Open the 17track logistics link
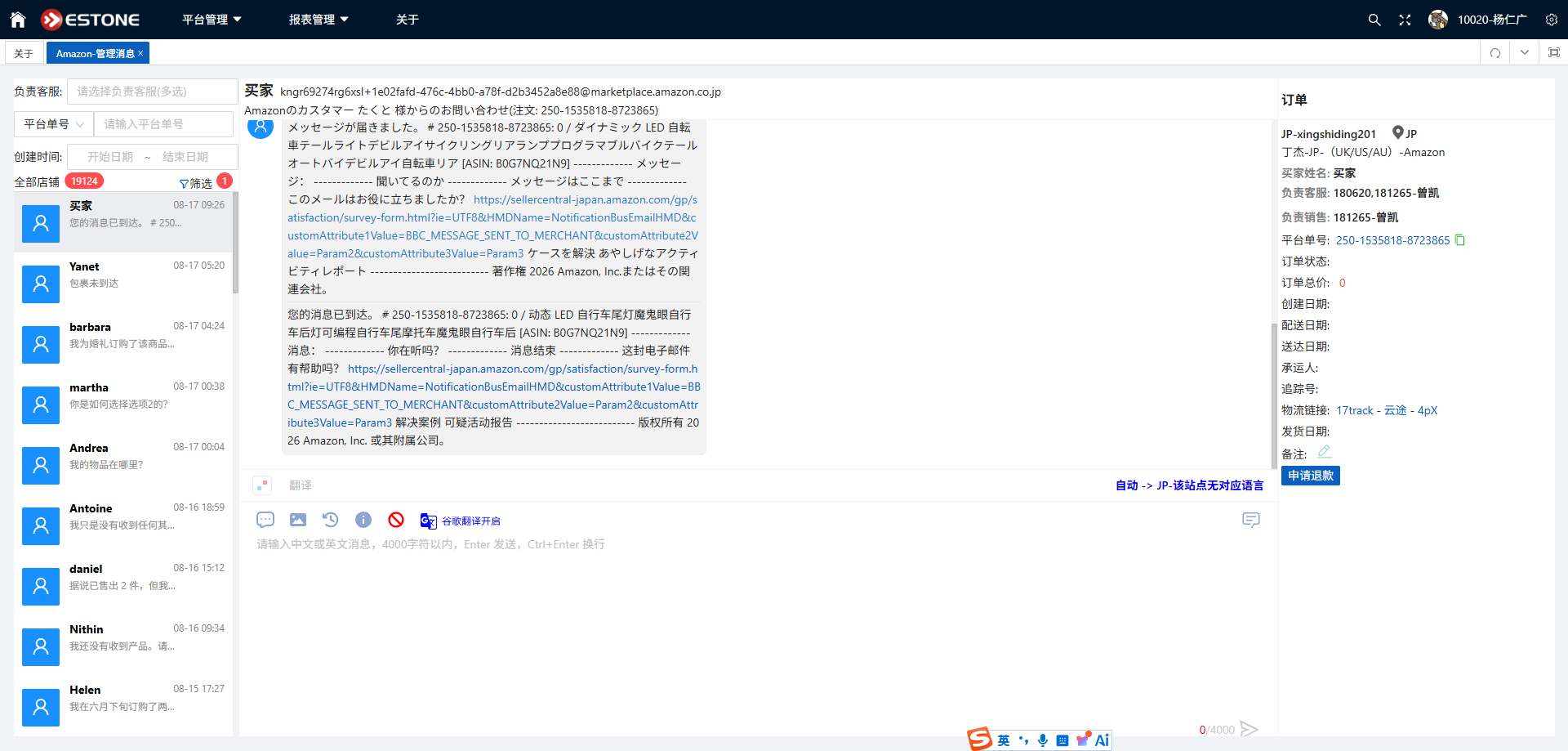This screenshot has width=1568, height=751. pyautogui.click(x=1355, y=410)
